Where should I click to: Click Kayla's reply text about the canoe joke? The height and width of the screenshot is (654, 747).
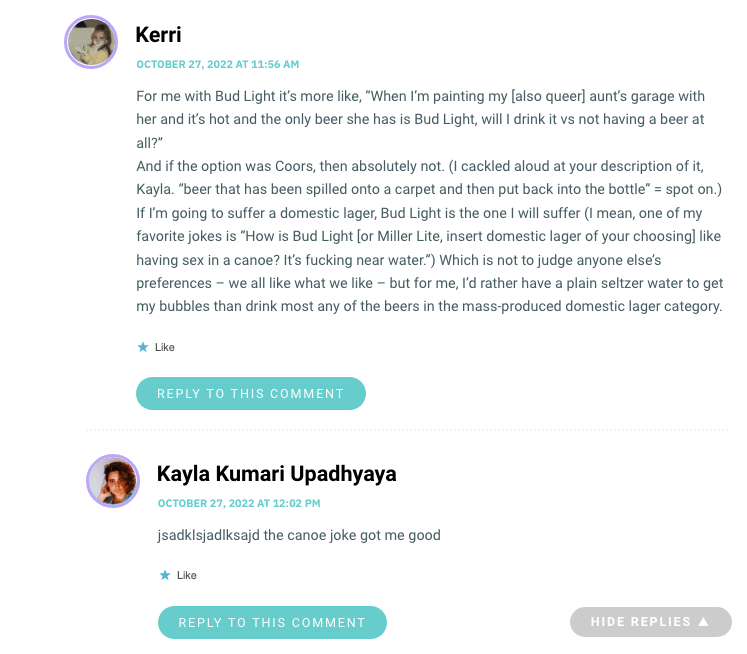click(x=299, y=535)
